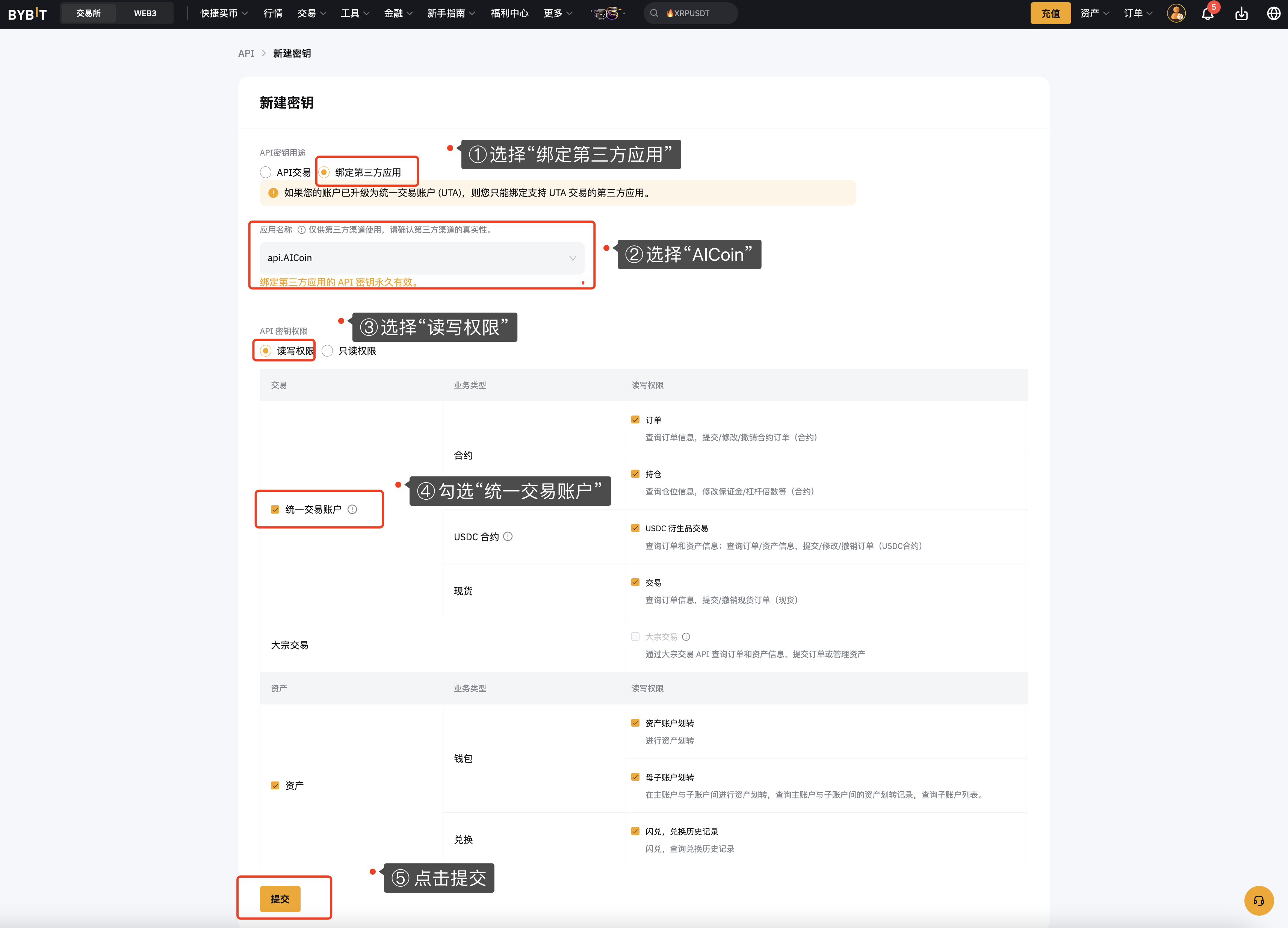Screen dimensions: 1288x928
Task: Open the user profile avatar
Action: pos(1176,13)
